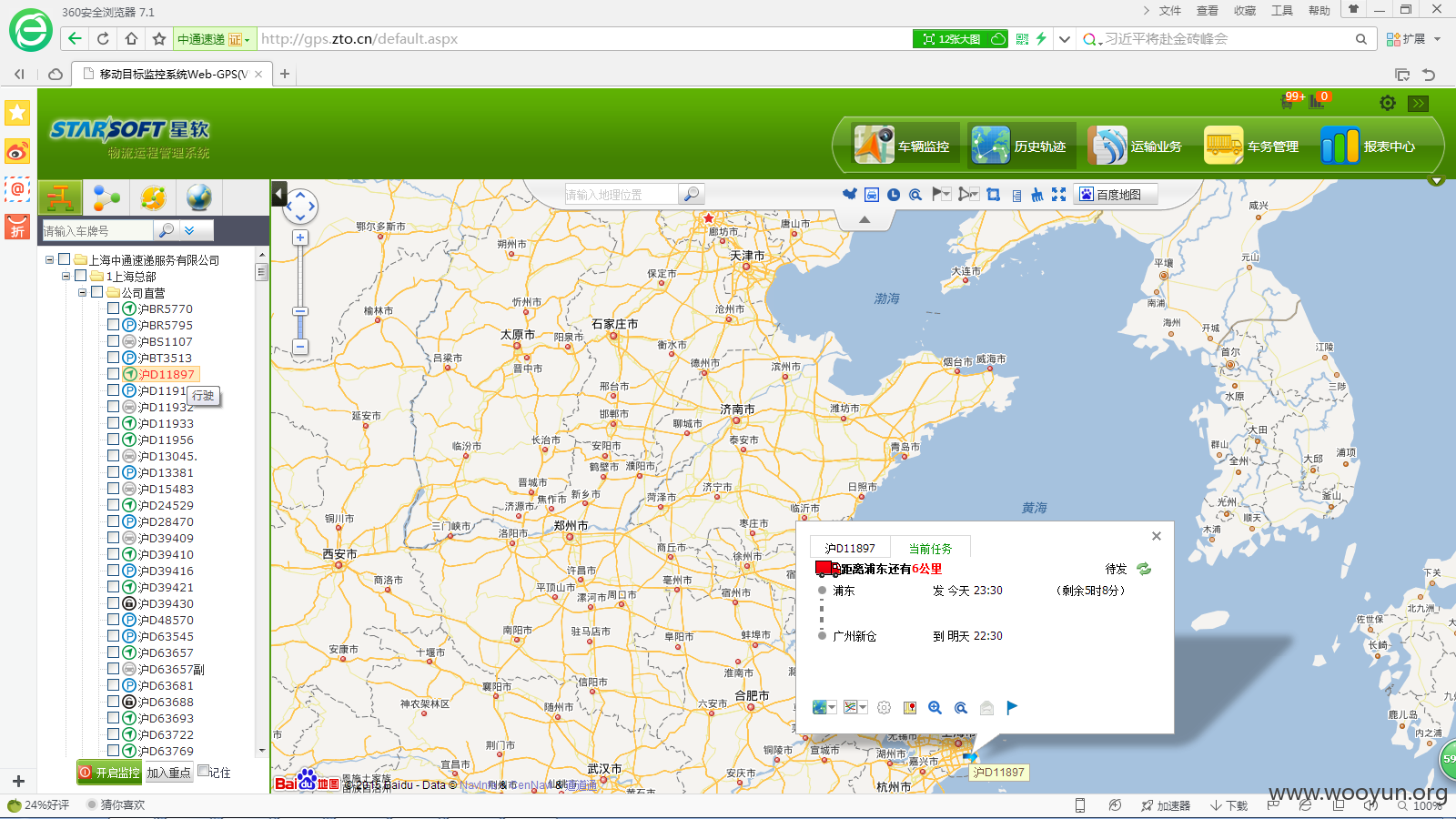Open the 历史轨迹 history track module
1456x819 pixels.
point(1020,146)
